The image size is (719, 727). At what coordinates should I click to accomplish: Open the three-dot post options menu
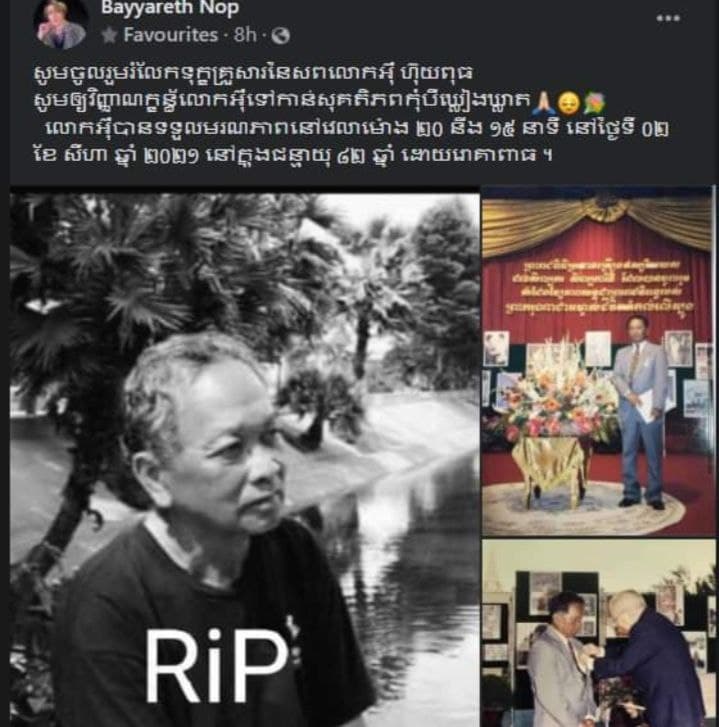[668, 19]
